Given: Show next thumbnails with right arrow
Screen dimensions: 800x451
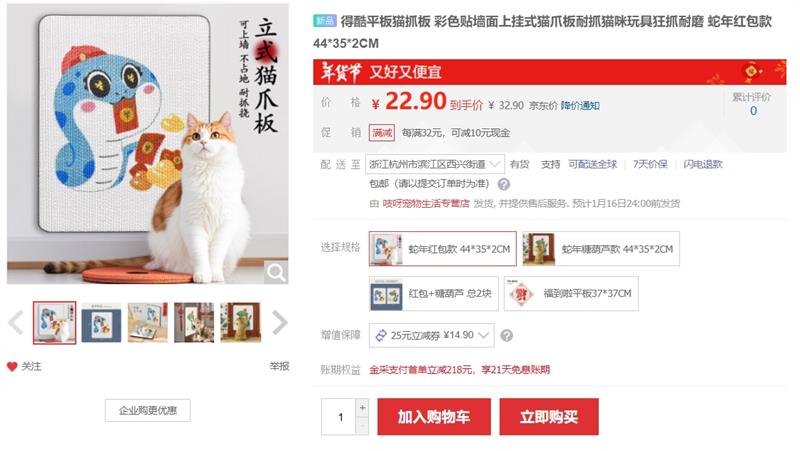Looking at the screenshot, I should pos(280,322).
